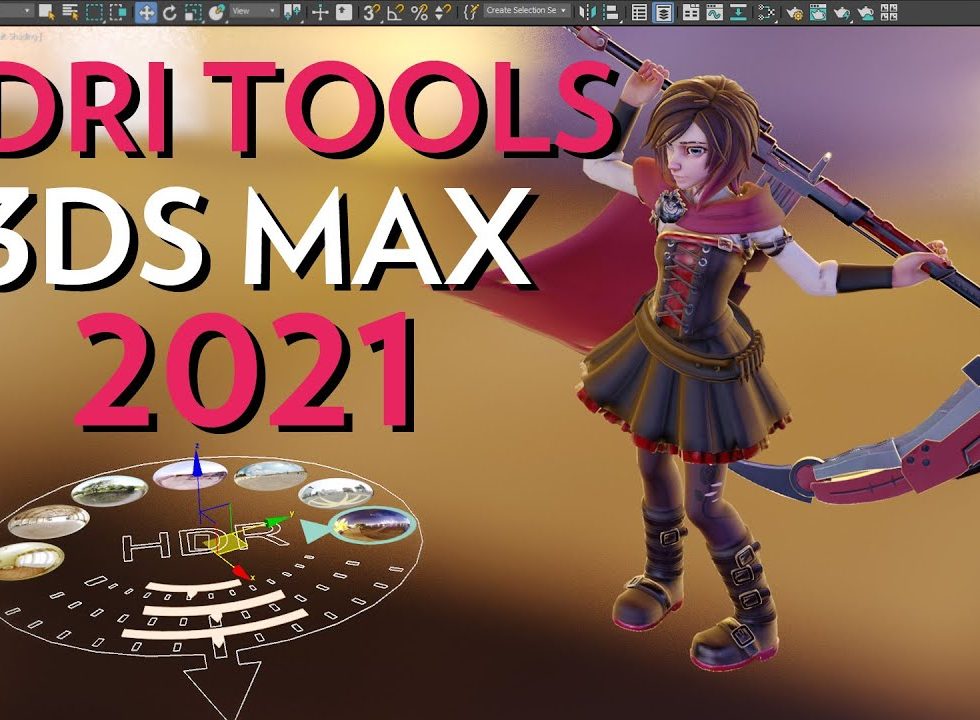Click the Align tool icon
Viewport: 980px width, 720px height.
pos(611,12)
